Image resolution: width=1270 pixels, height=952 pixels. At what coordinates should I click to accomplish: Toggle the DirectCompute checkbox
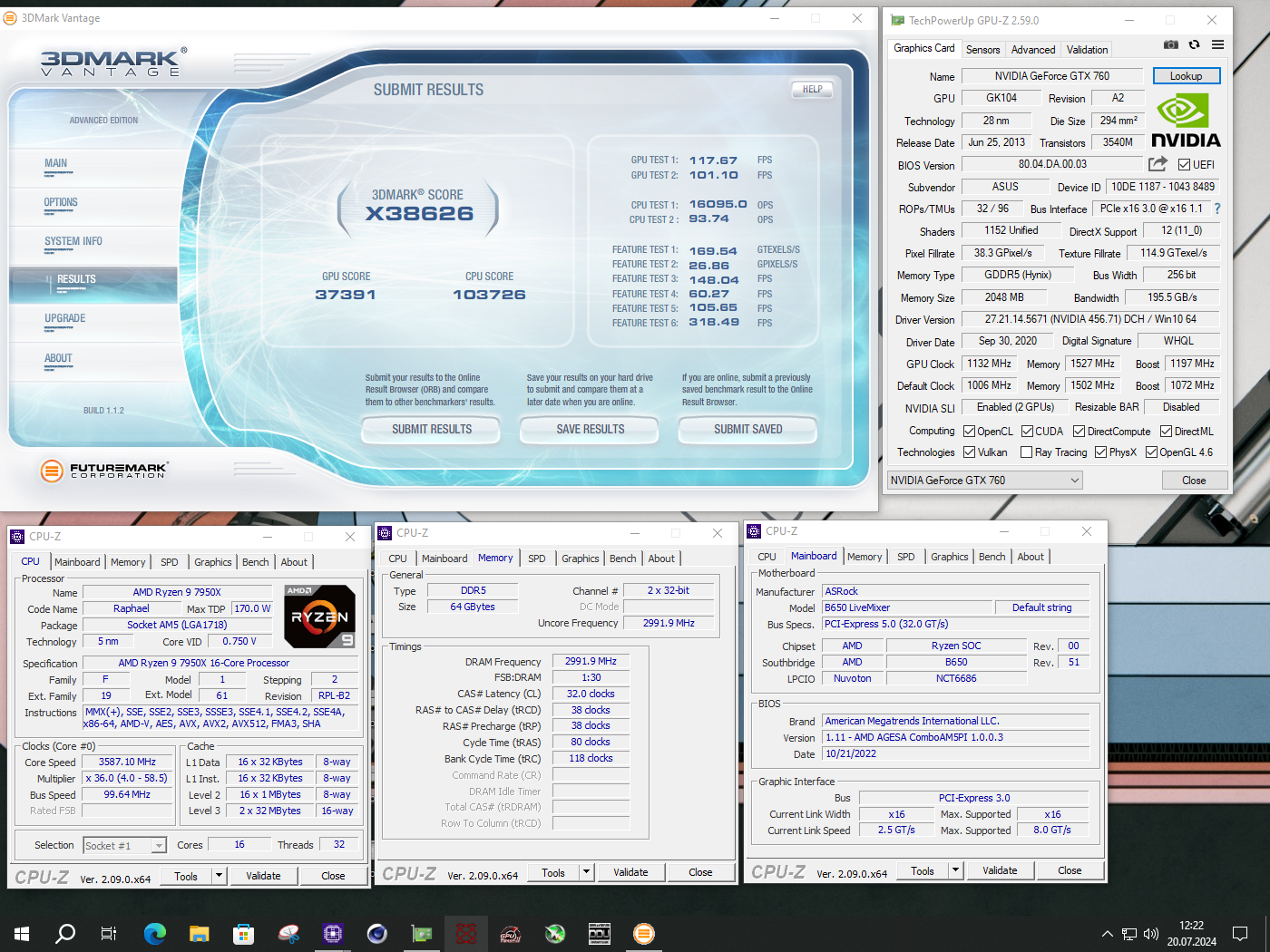(x=1079, y=432)
